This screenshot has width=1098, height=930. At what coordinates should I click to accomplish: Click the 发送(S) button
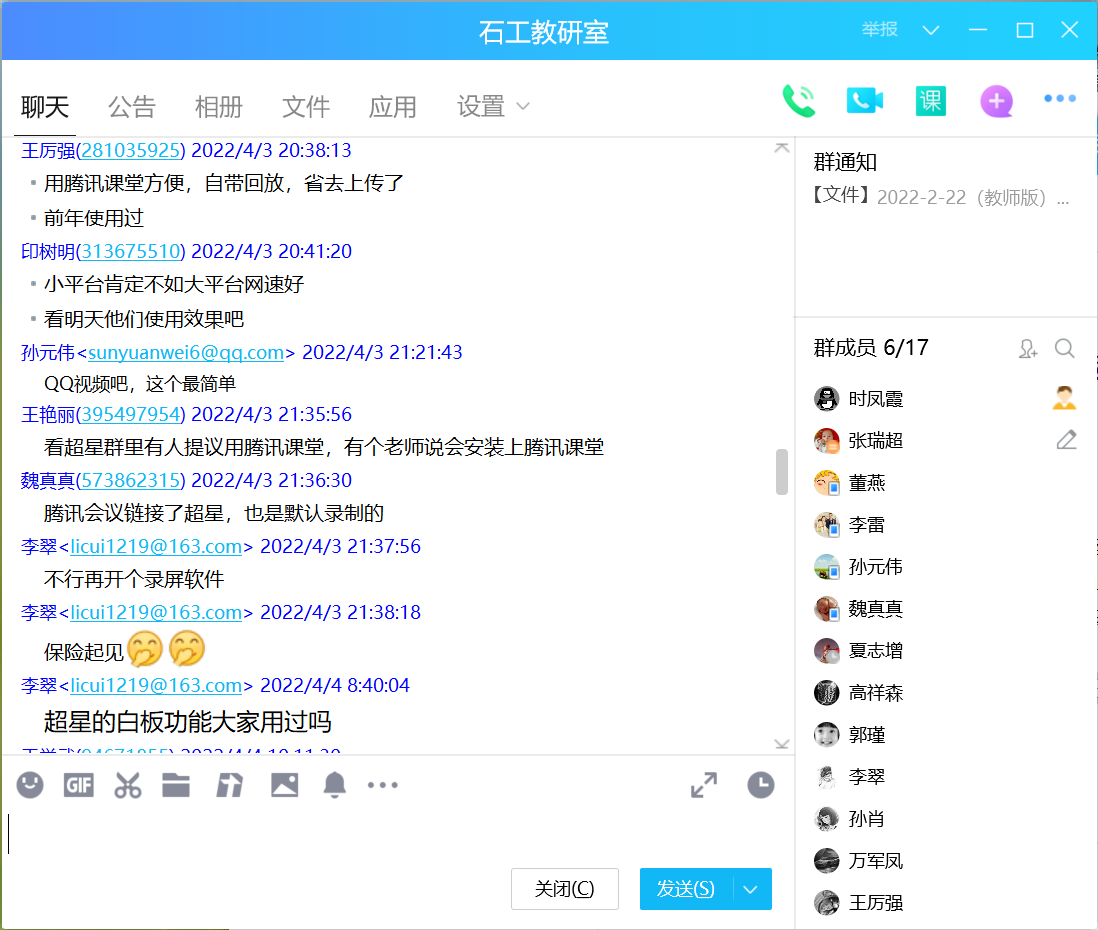[686, 889]
